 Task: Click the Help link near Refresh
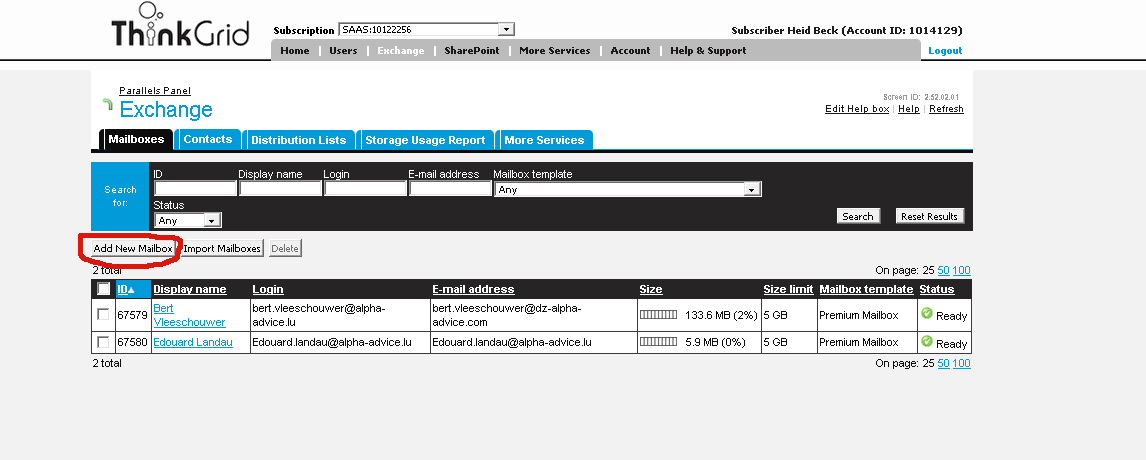tap(908, 108)
